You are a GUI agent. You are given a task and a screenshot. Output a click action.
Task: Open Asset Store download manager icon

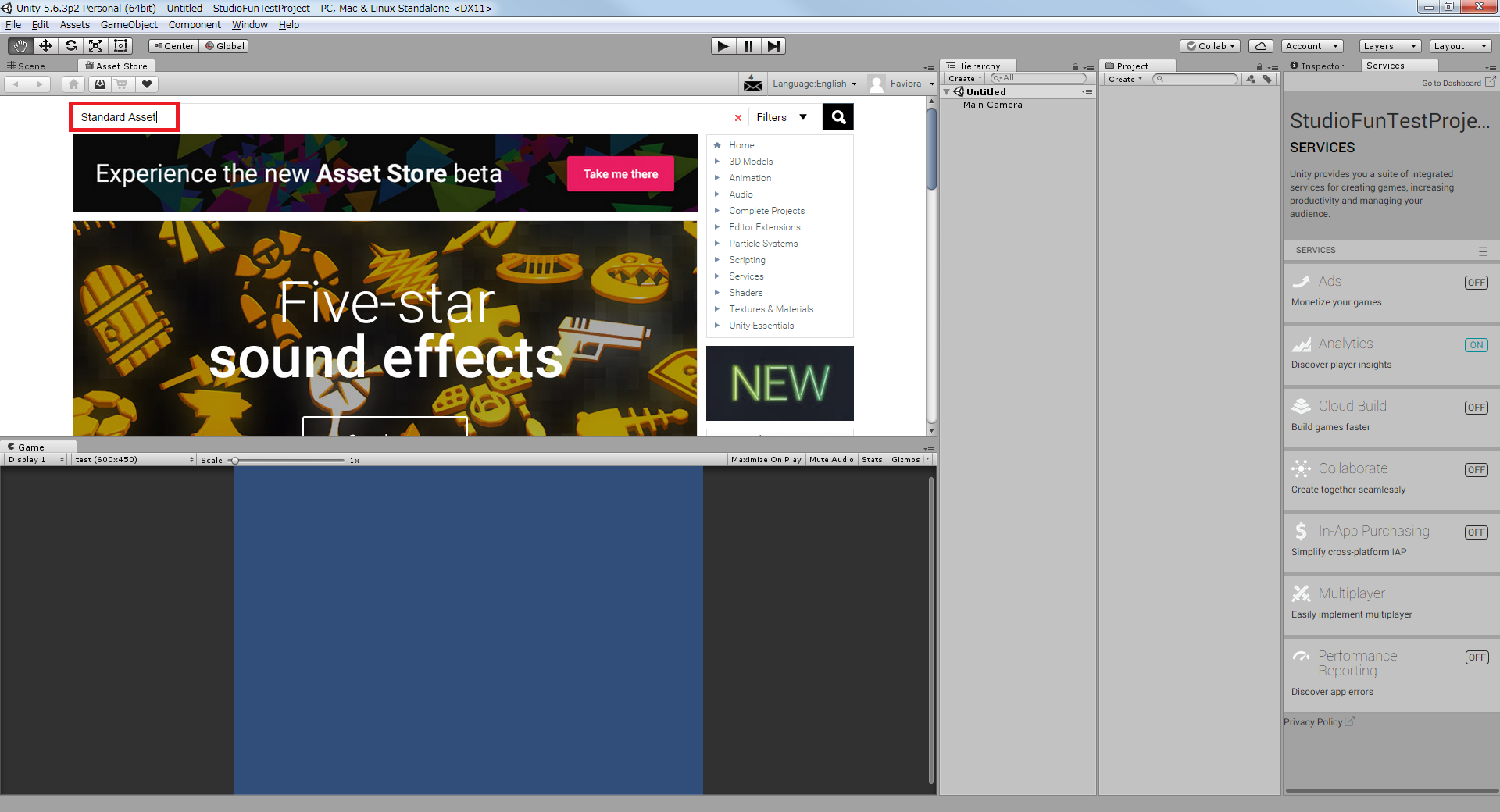pyautogui.click(x=99, y=84)
